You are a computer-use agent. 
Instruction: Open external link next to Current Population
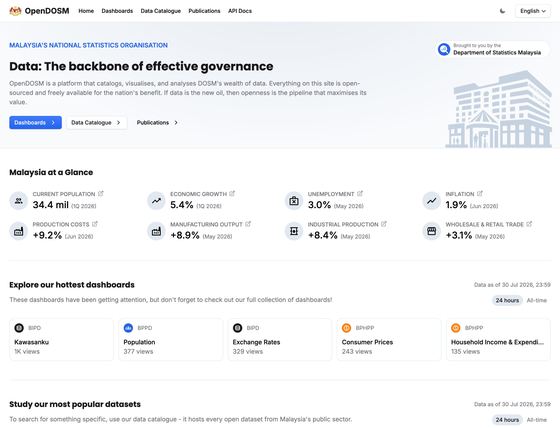coord(101,194)
